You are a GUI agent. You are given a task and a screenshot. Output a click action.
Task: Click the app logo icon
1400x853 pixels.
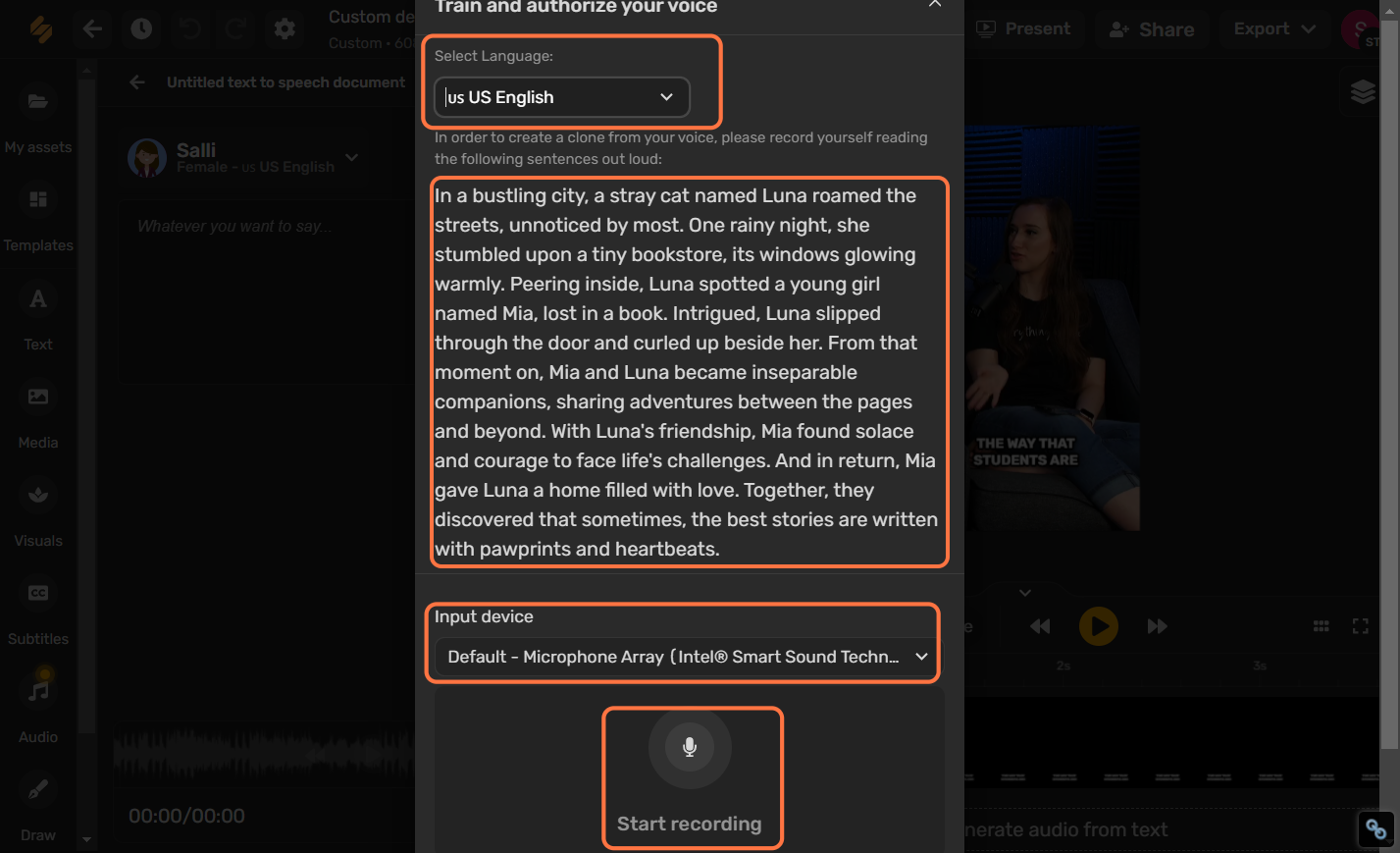40,28
